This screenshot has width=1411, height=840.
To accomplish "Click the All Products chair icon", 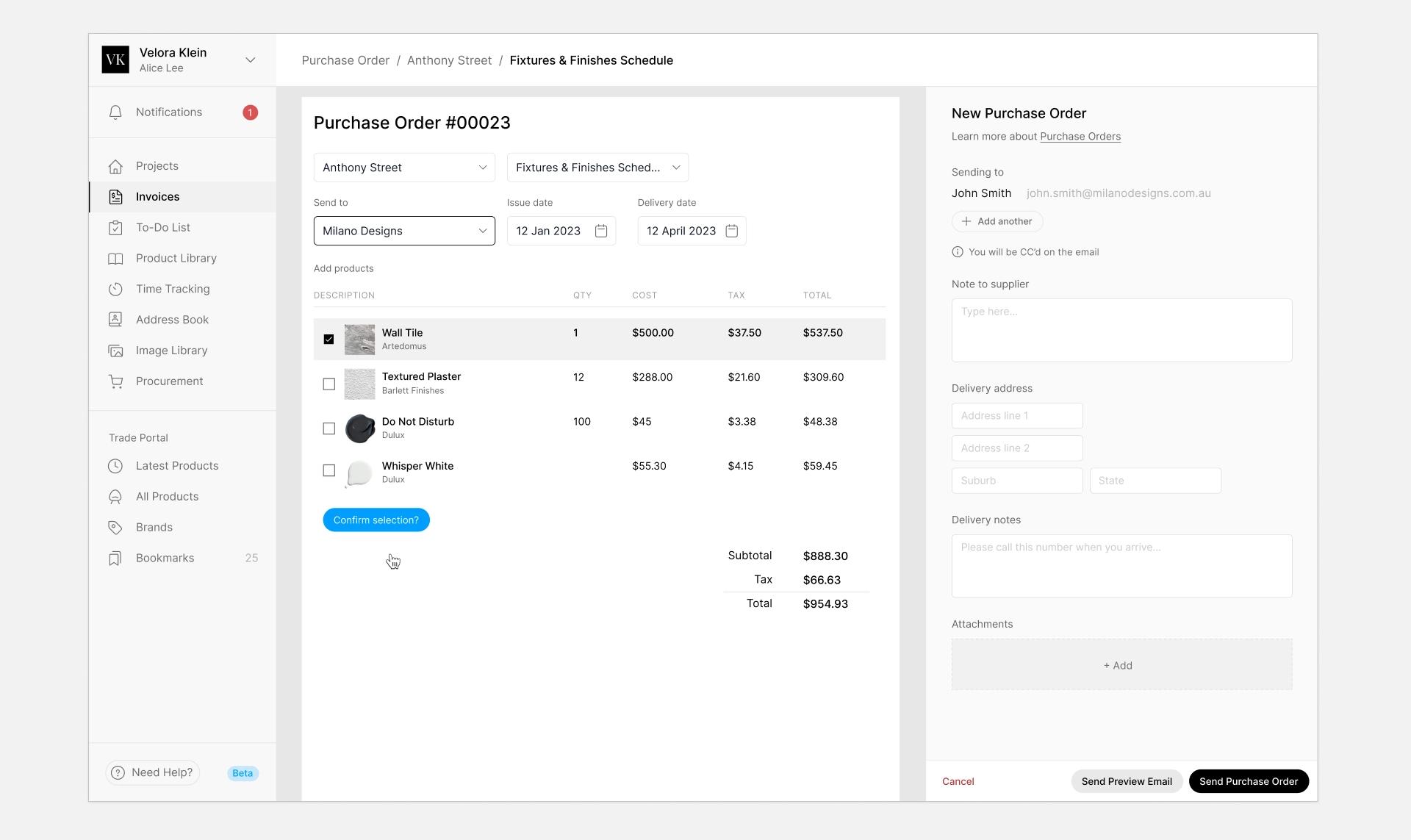I will (x=115, y=497).
